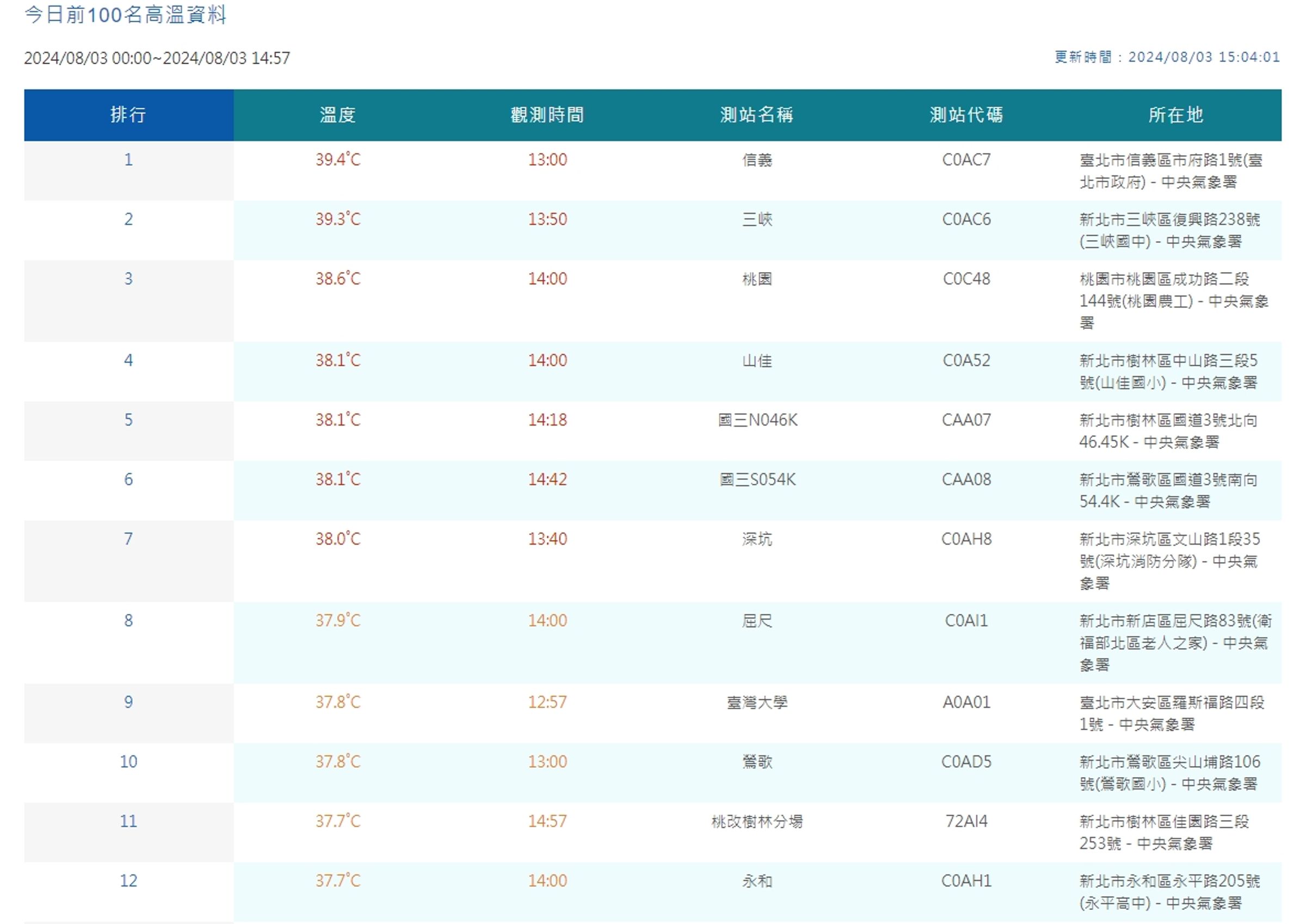Select station code C0AH8
This screenshot has width=1306, height=924.
click(966, 539)
